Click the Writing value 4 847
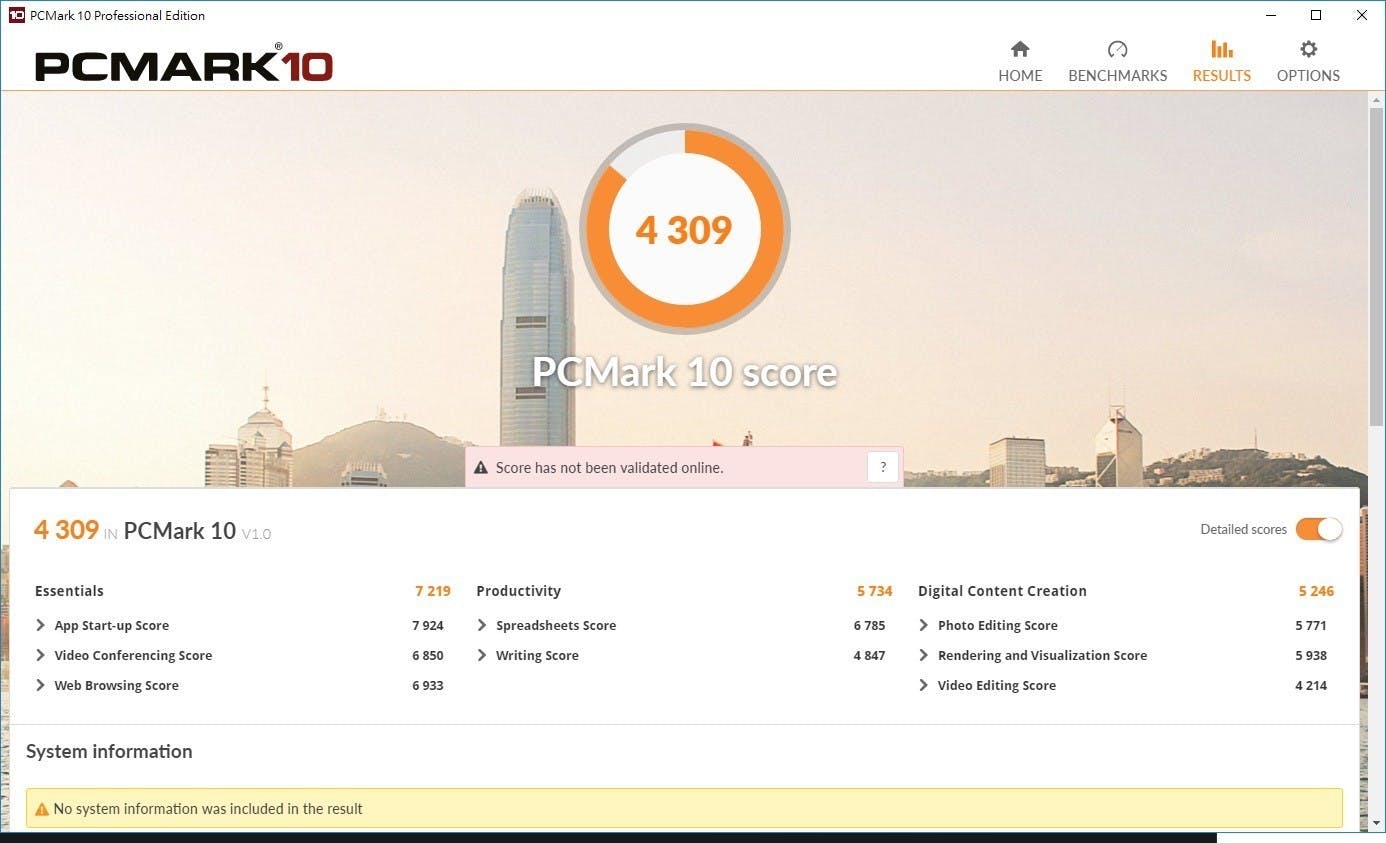This screenshot has width=1386, height=843. [870, 655]
